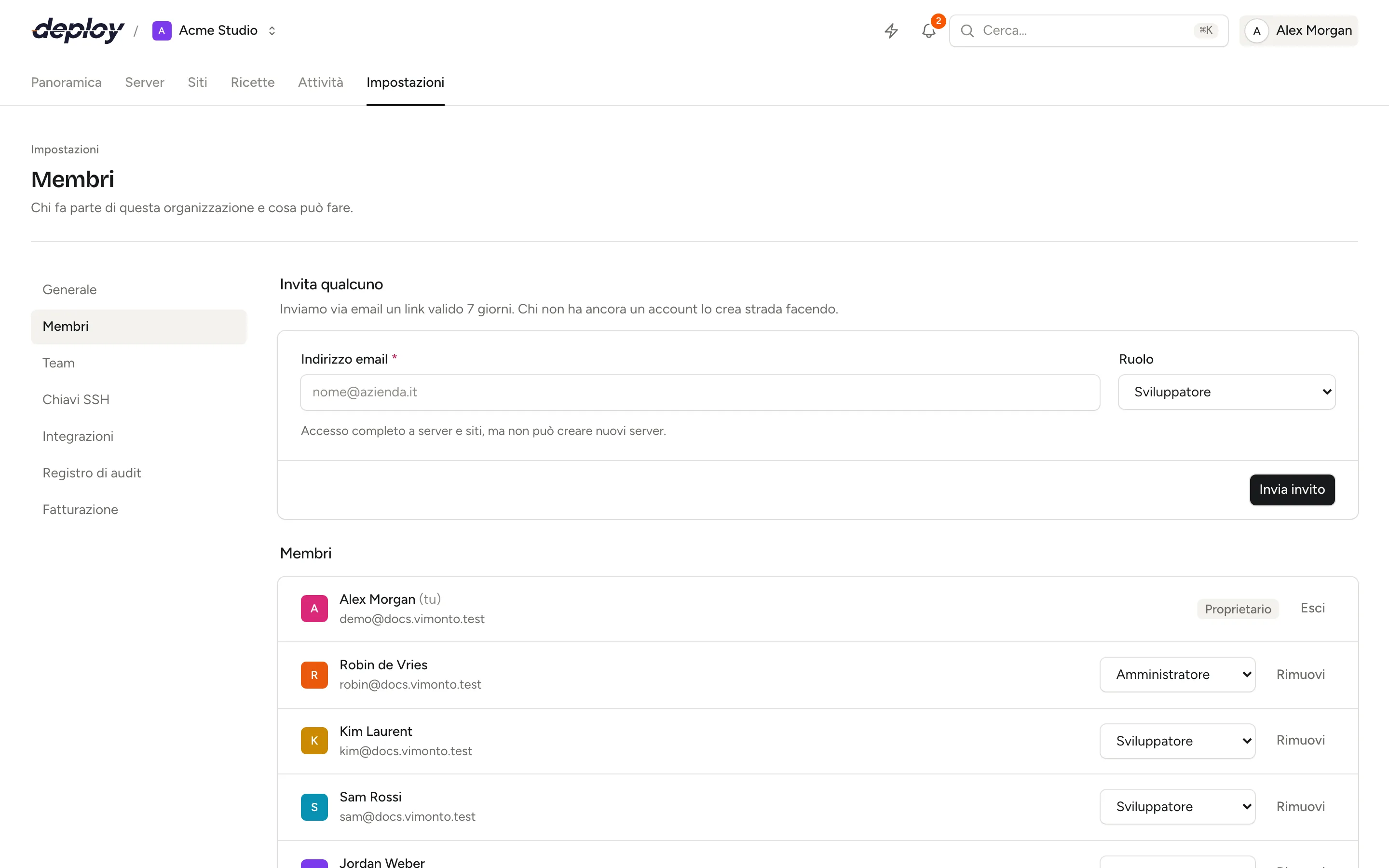1389x868 pixels.
Task: Switch to the Server tab
Action: point(145,82)
